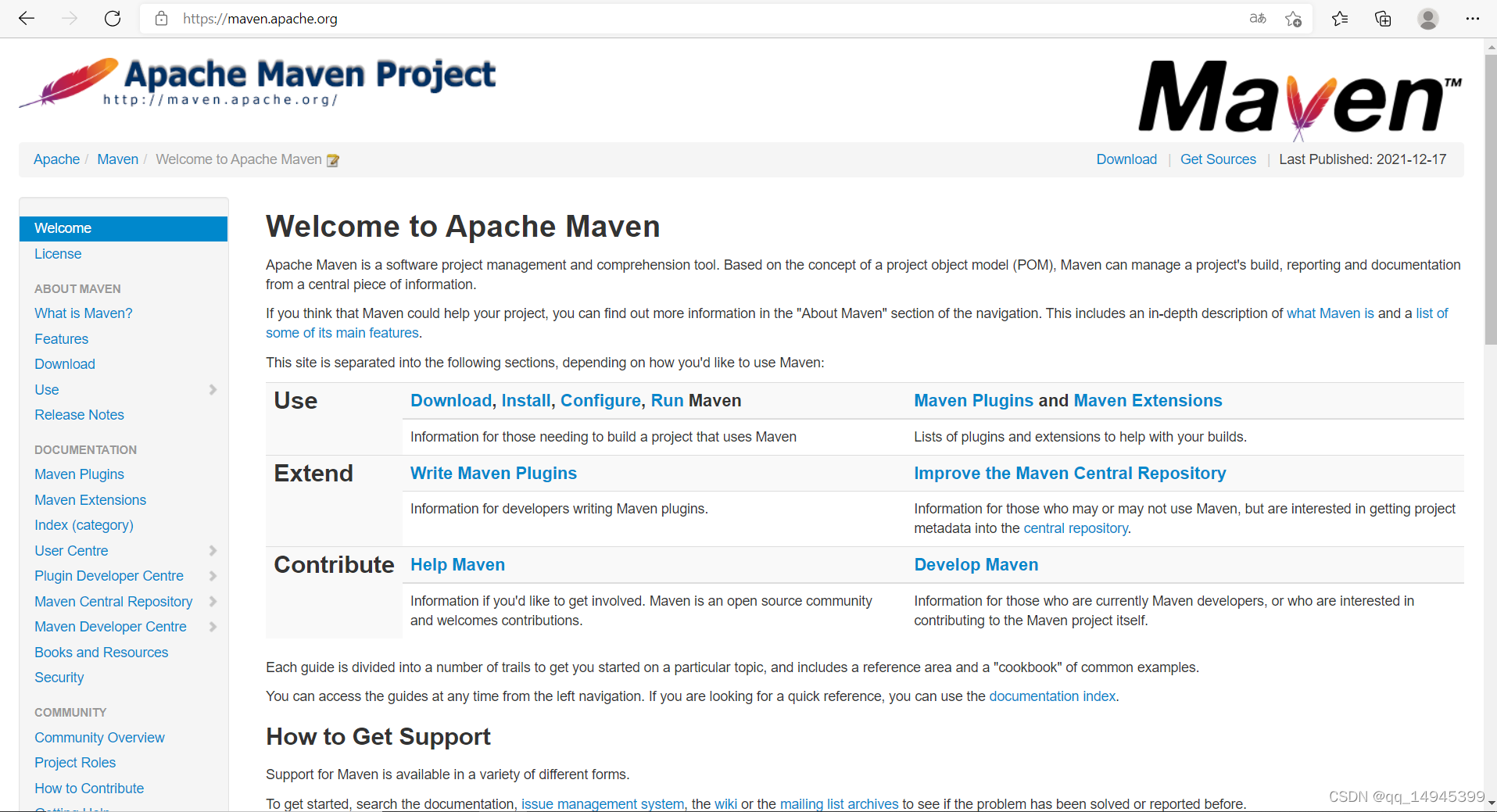Screen dimensions: 1497x812
Task: Click the wiki link
Action: pyautogui.click(x=726, y=804)
